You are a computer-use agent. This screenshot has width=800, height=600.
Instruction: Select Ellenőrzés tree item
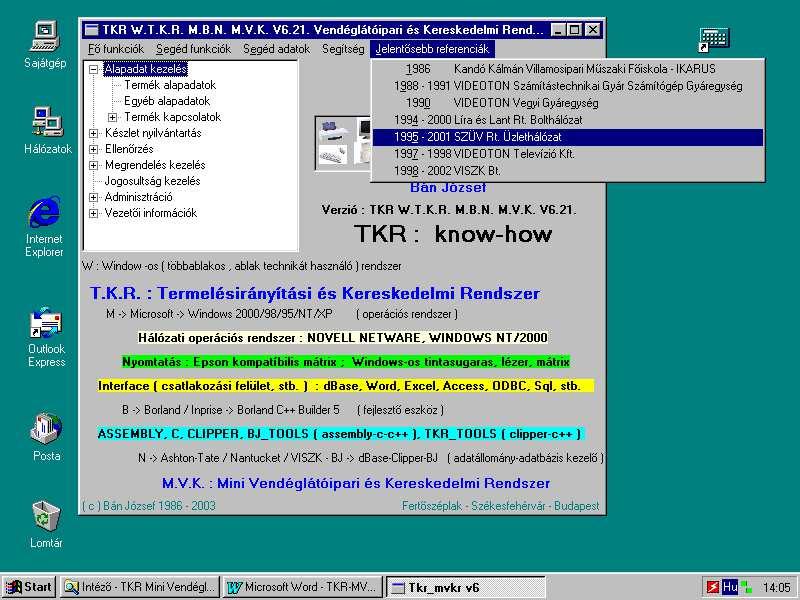coord(129,149)
